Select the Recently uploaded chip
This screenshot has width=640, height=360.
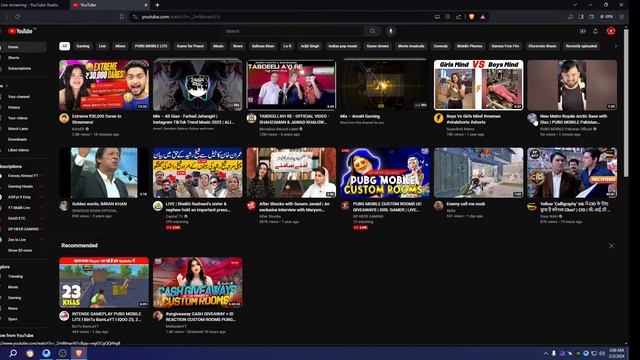coord(581,46)
